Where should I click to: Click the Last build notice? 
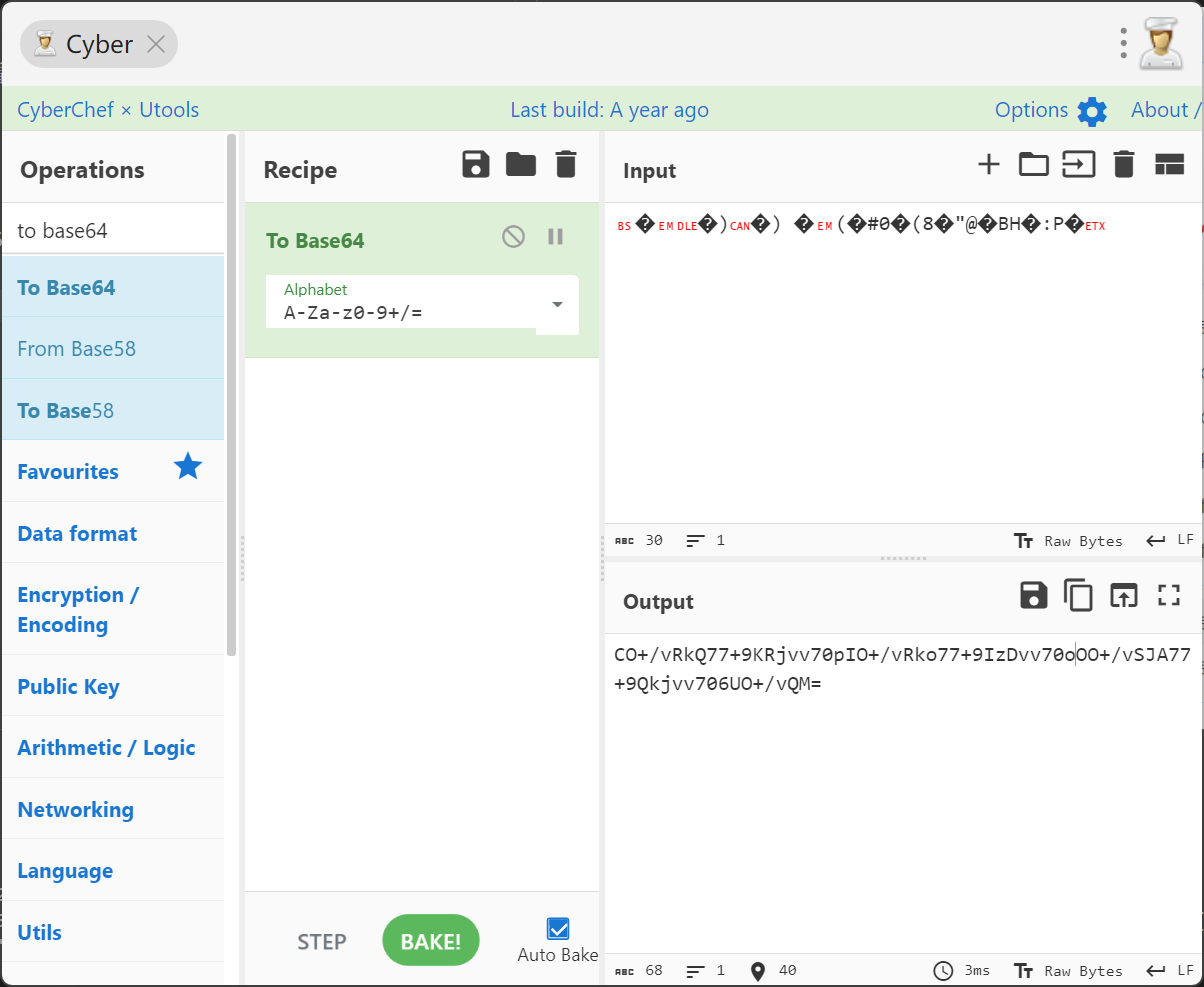[609, 110]
